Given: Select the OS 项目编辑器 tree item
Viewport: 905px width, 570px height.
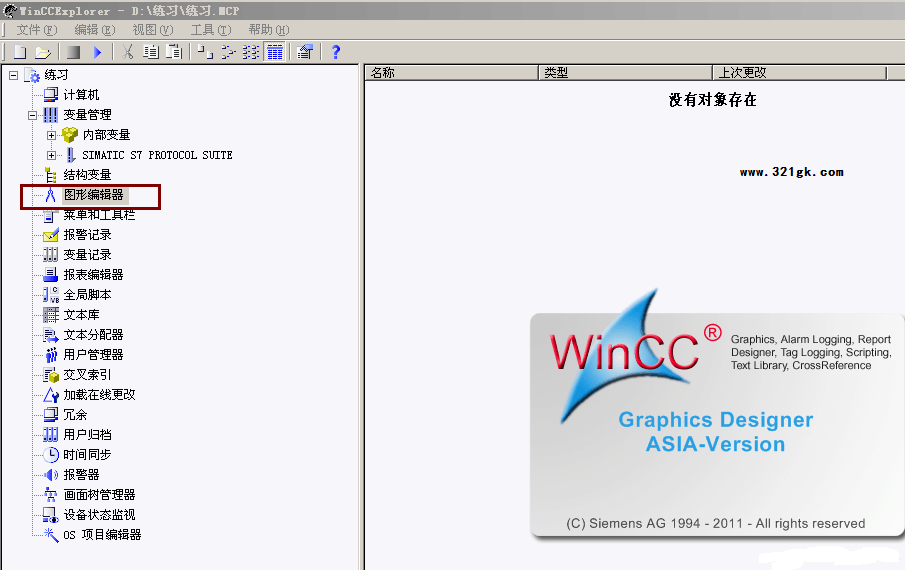Looking at the screenshot, I should (102, 535).
